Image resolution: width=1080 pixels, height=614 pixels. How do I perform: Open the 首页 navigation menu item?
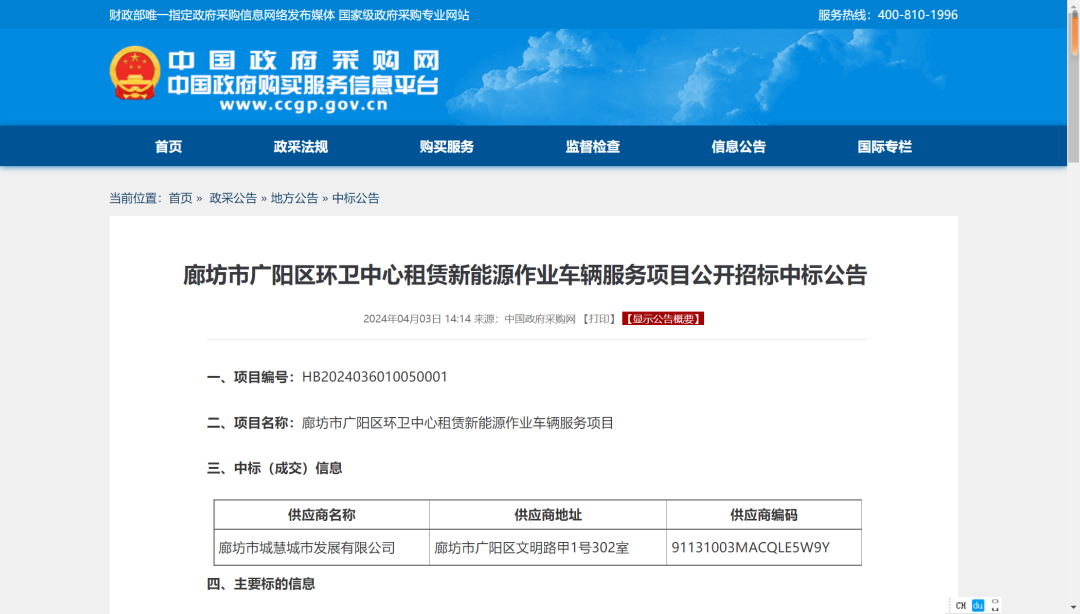(x=169, y=147)
